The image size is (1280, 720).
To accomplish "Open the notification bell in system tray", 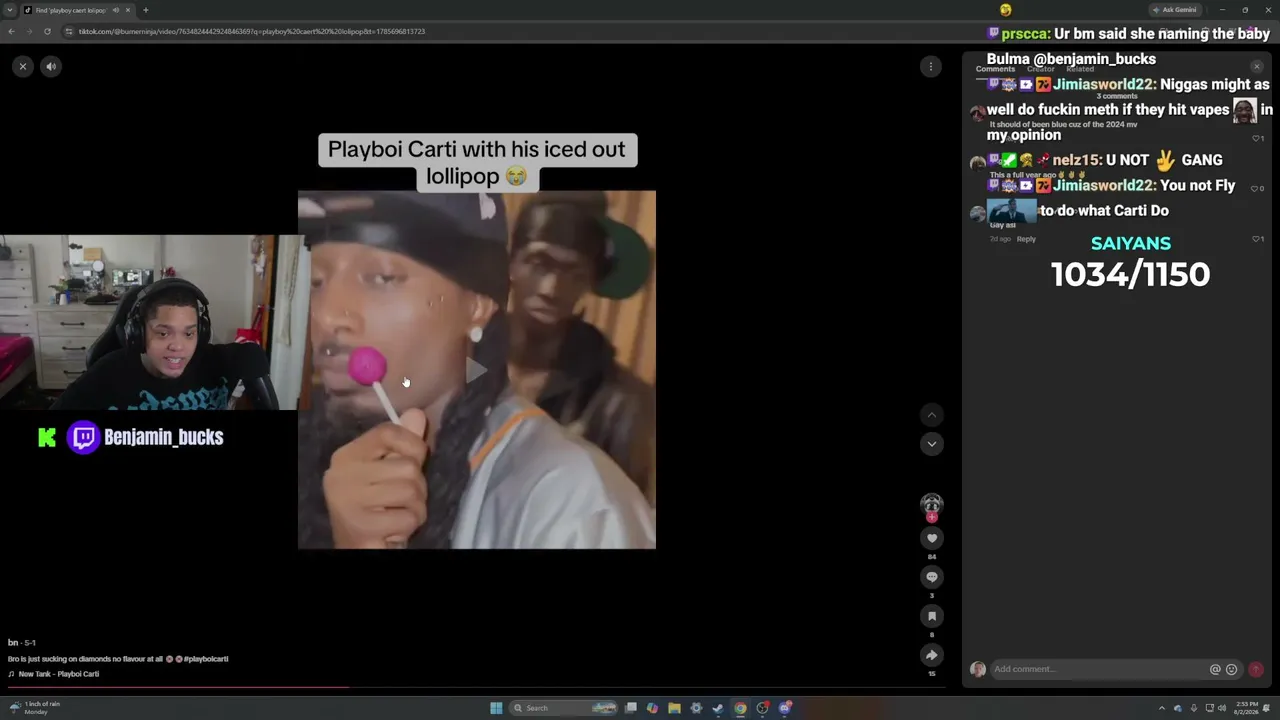I will pos(1268,708).
